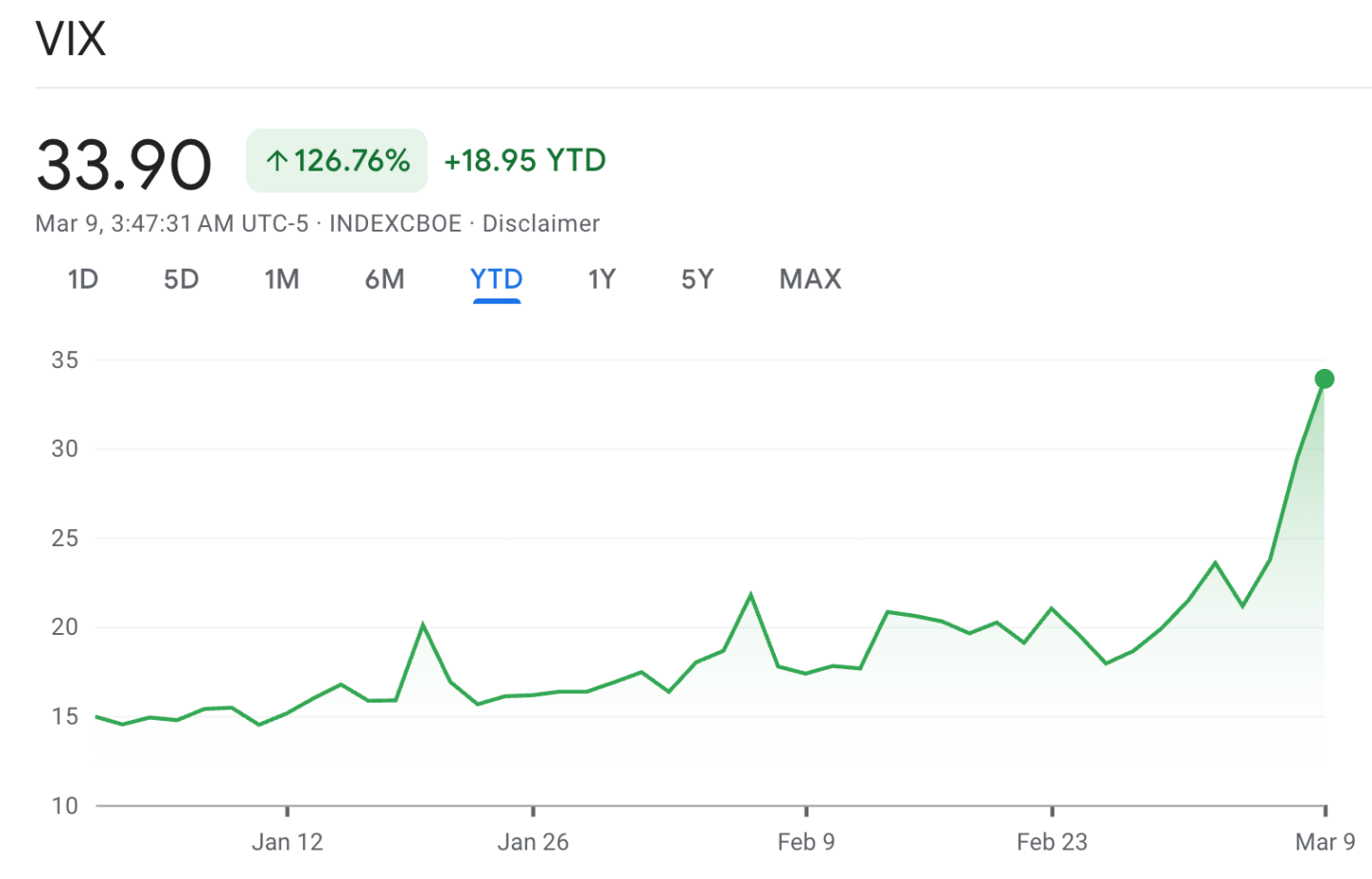Click the green up-arrow icon
Viewport: 1372px width, 879px height.
point(276,161)
